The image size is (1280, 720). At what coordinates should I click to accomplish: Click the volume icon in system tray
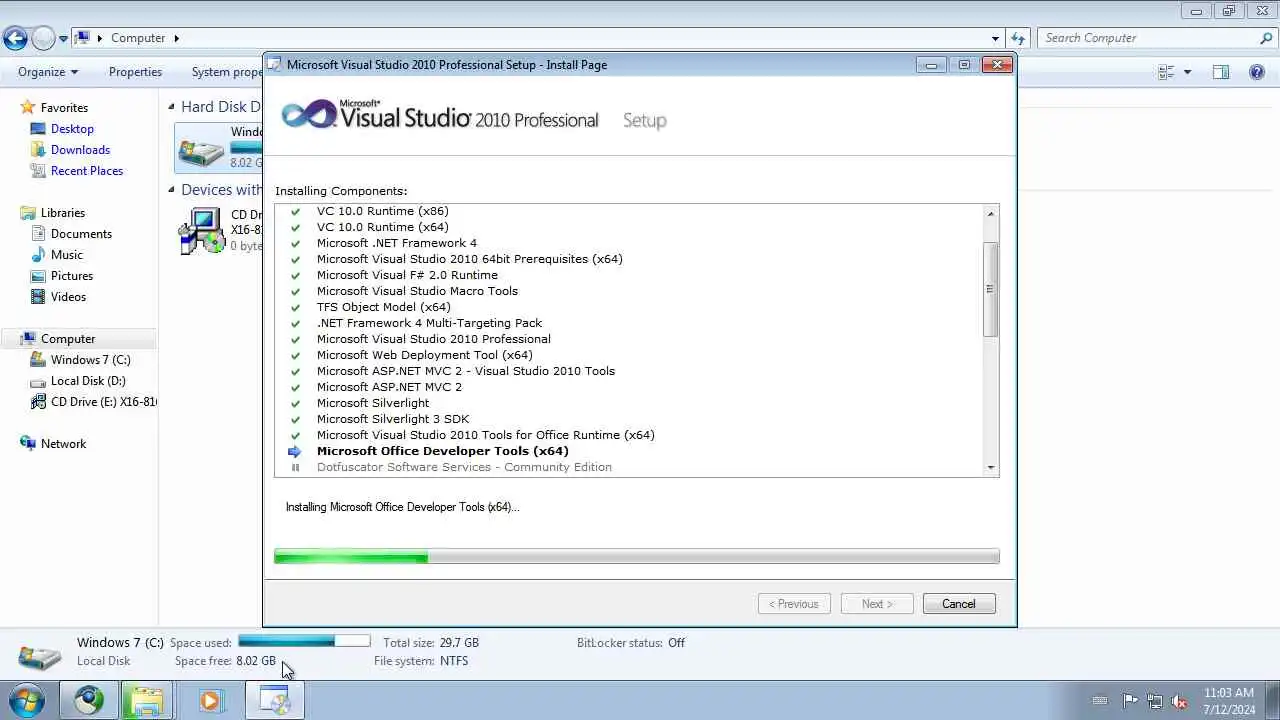click(x=1180, y=701)
